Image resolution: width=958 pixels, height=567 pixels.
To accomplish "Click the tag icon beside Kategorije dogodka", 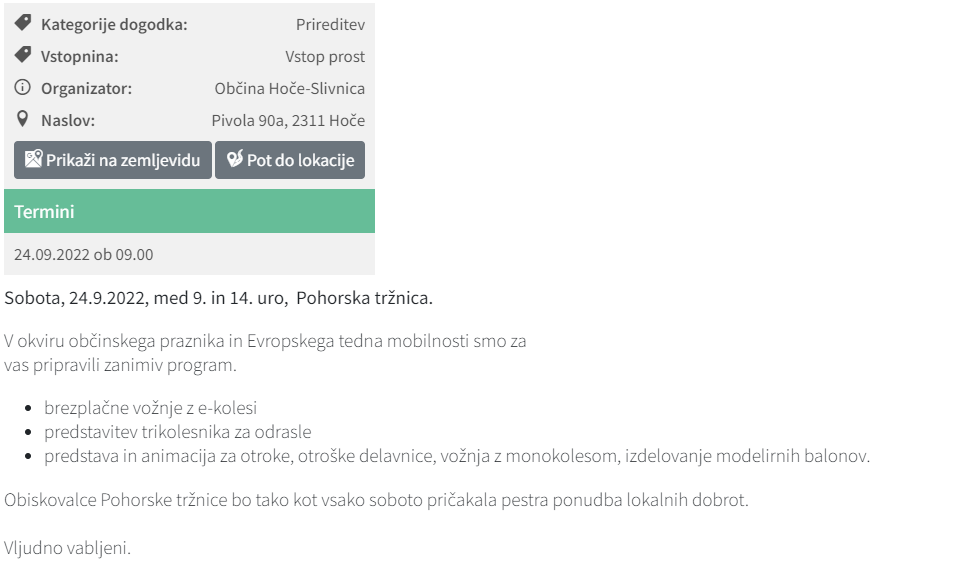I will click(23, 23).
